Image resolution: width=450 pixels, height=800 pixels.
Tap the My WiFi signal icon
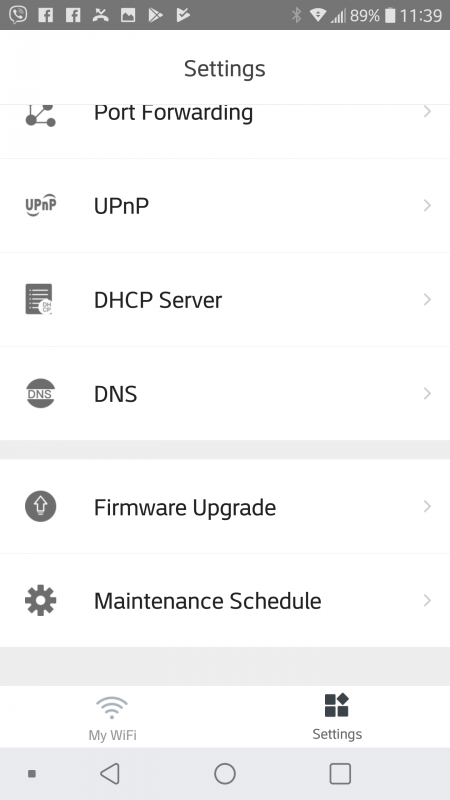(112, 707)
